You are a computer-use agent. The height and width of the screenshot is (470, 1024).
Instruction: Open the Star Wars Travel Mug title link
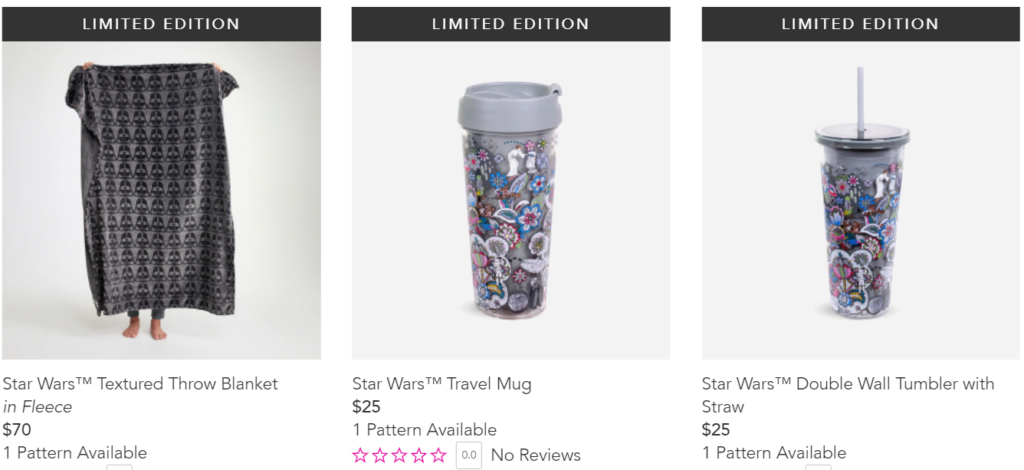pos(442,384)
